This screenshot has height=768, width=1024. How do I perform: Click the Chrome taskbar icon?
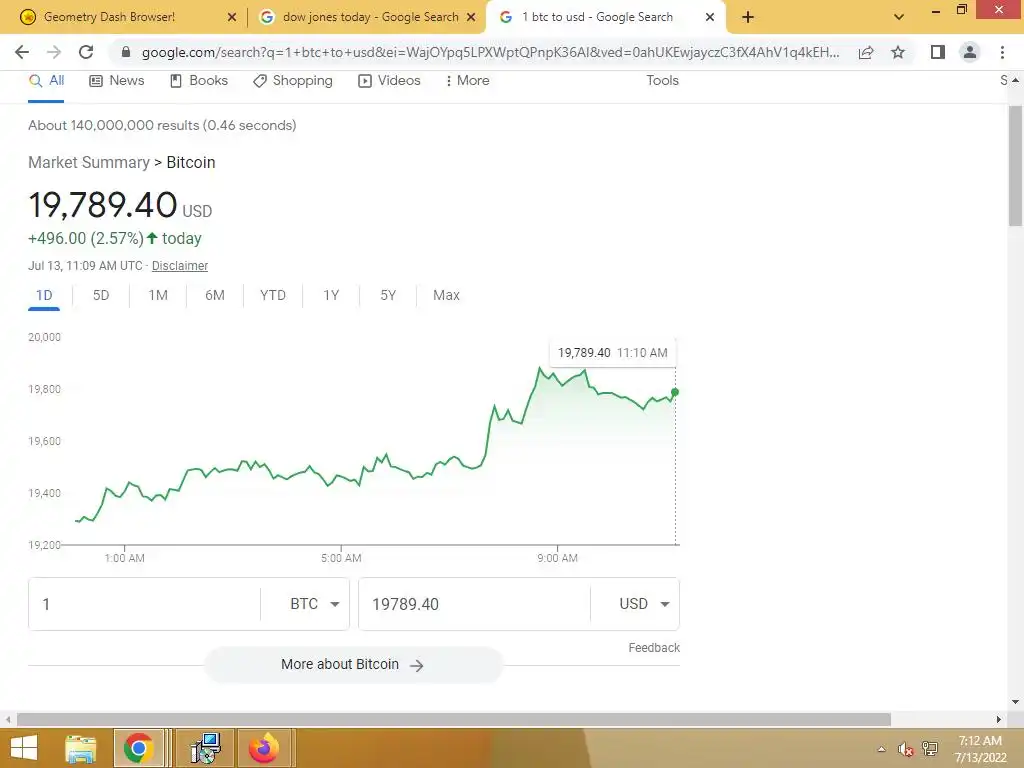pos(138,748)
